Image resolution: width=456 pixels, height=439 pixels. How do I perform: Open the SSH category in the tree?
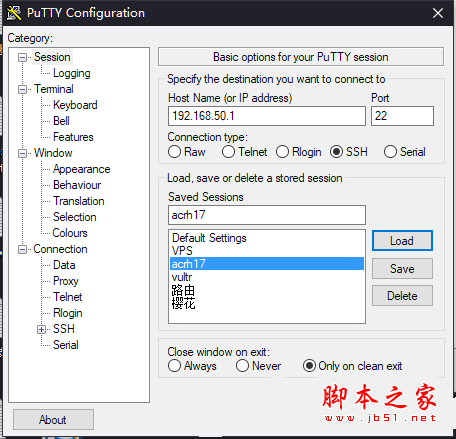tap(64, 329)
